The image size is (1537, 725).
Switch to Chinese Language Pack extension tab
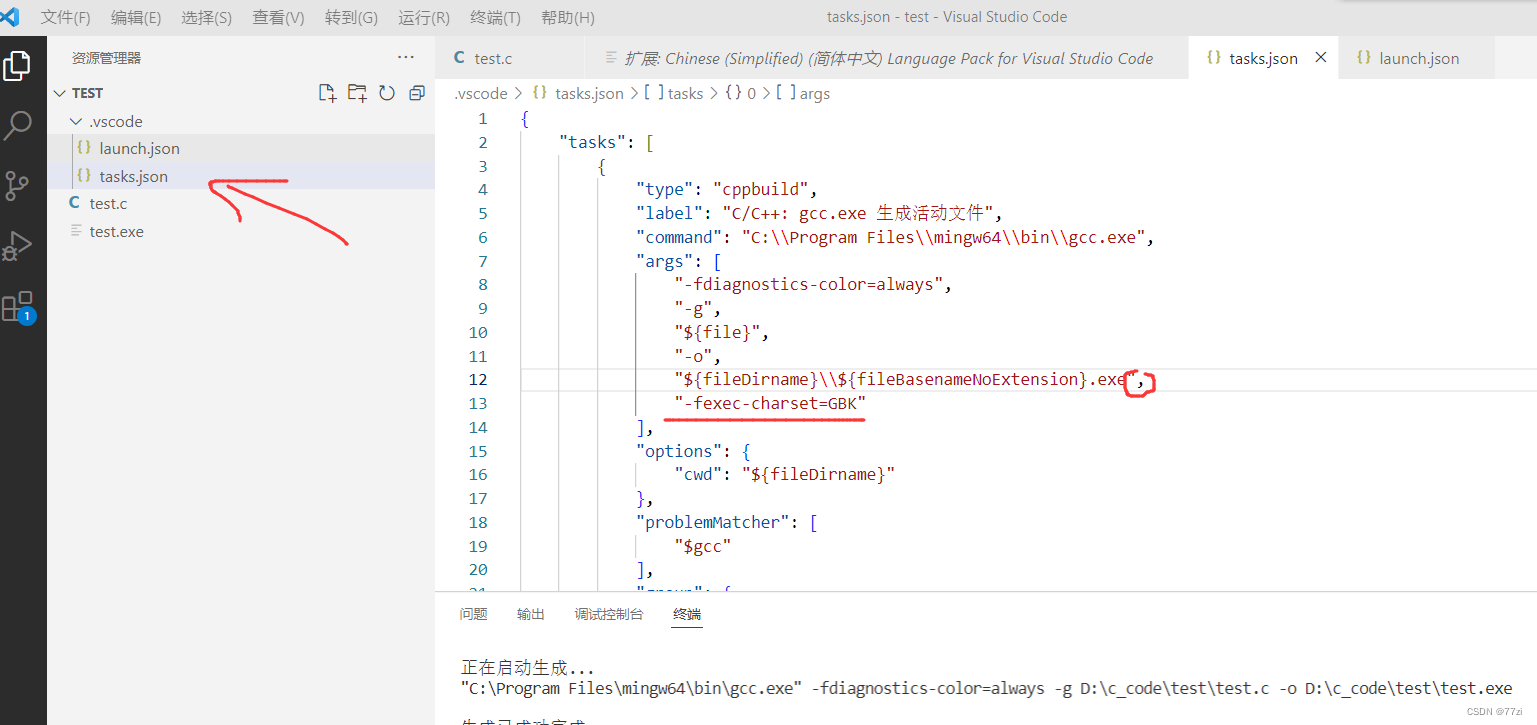pos(886,58)
